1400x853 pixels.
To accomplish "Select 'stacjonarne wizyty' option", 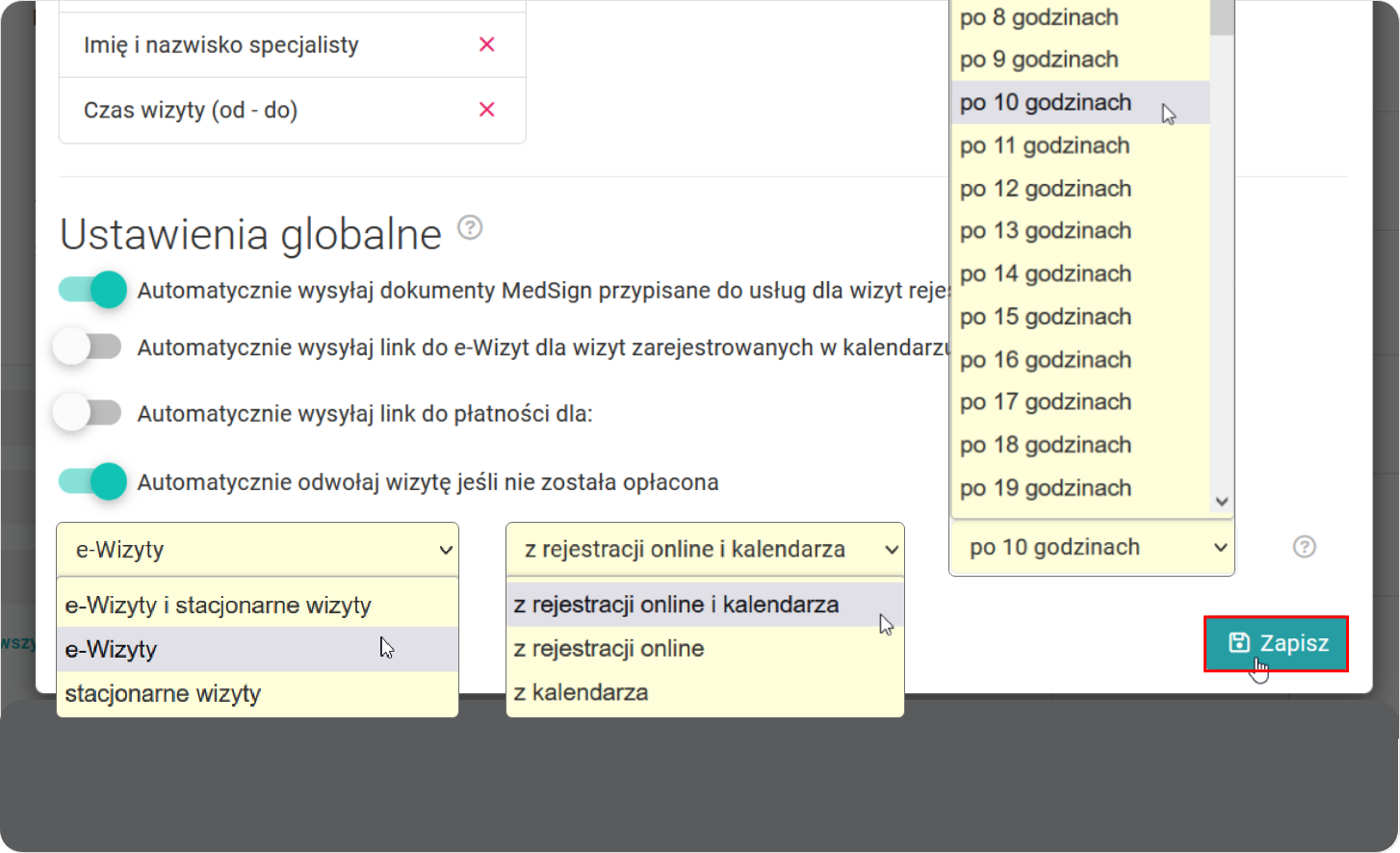I will tap(258, 694).
